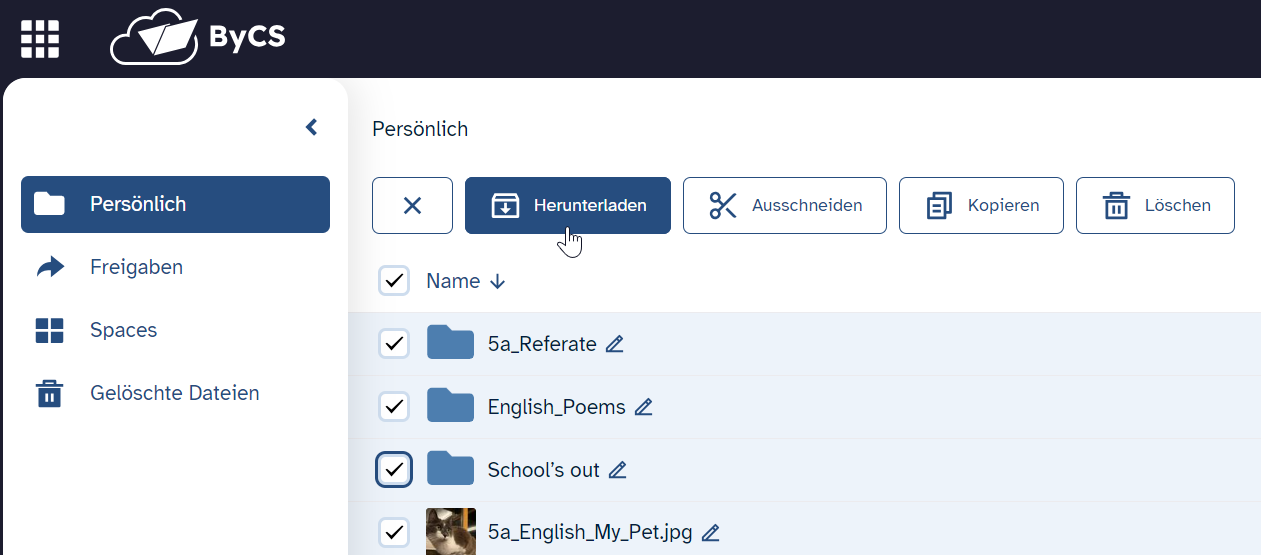Click the Löschen button

click(x=1155, y=205)
